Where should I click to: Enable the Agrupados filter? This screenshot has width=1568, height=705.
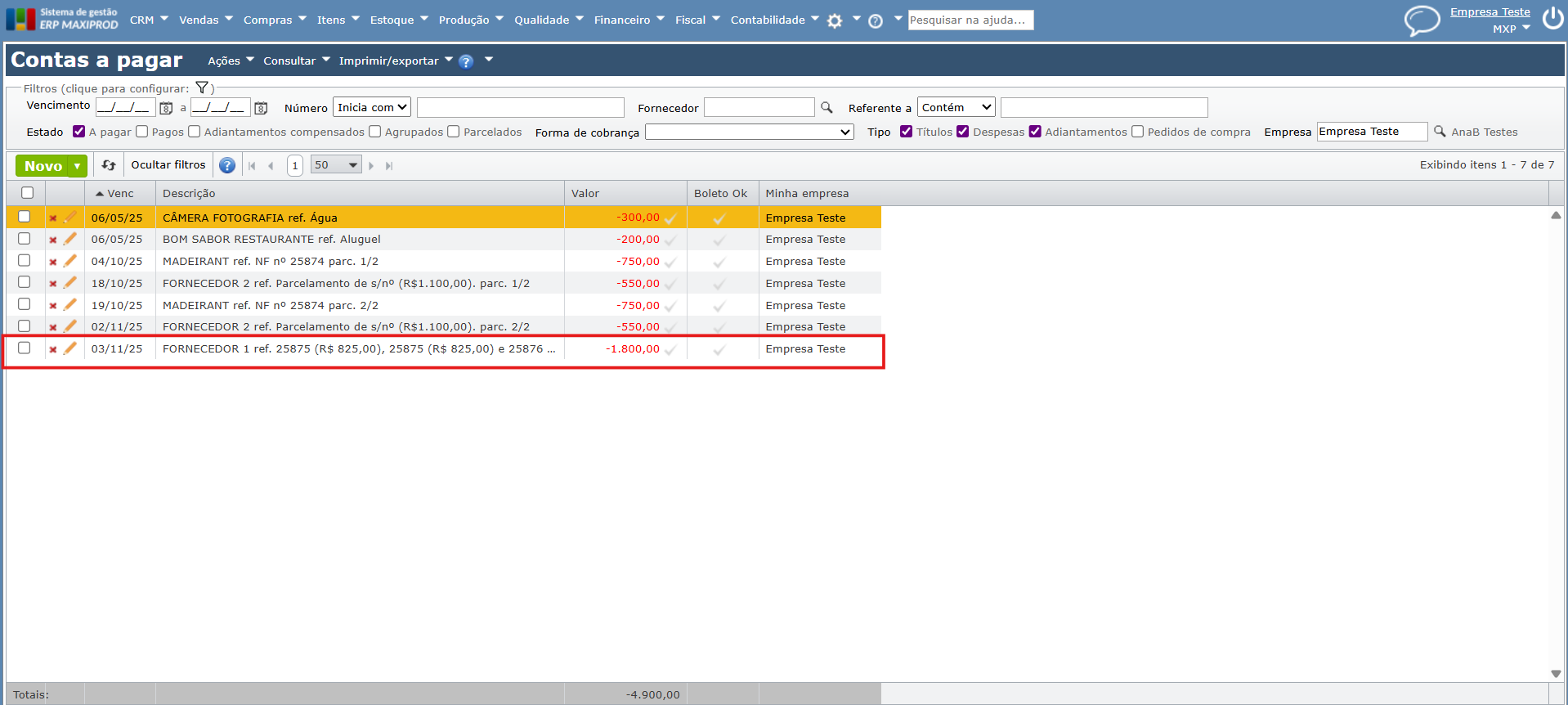click(375, 131)
